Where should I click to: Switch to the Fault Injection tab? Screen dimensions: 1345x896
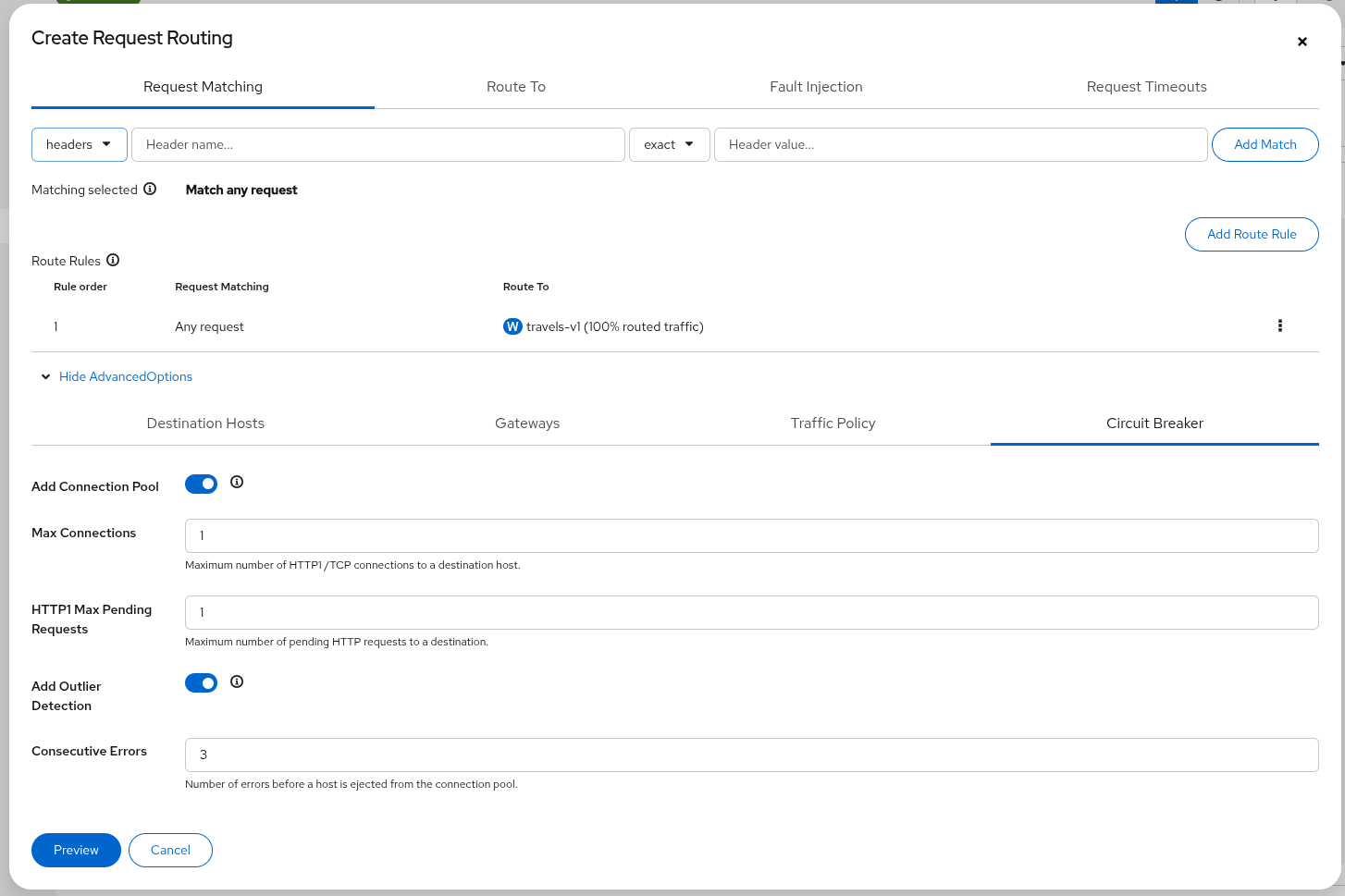(x=816, y=87)
